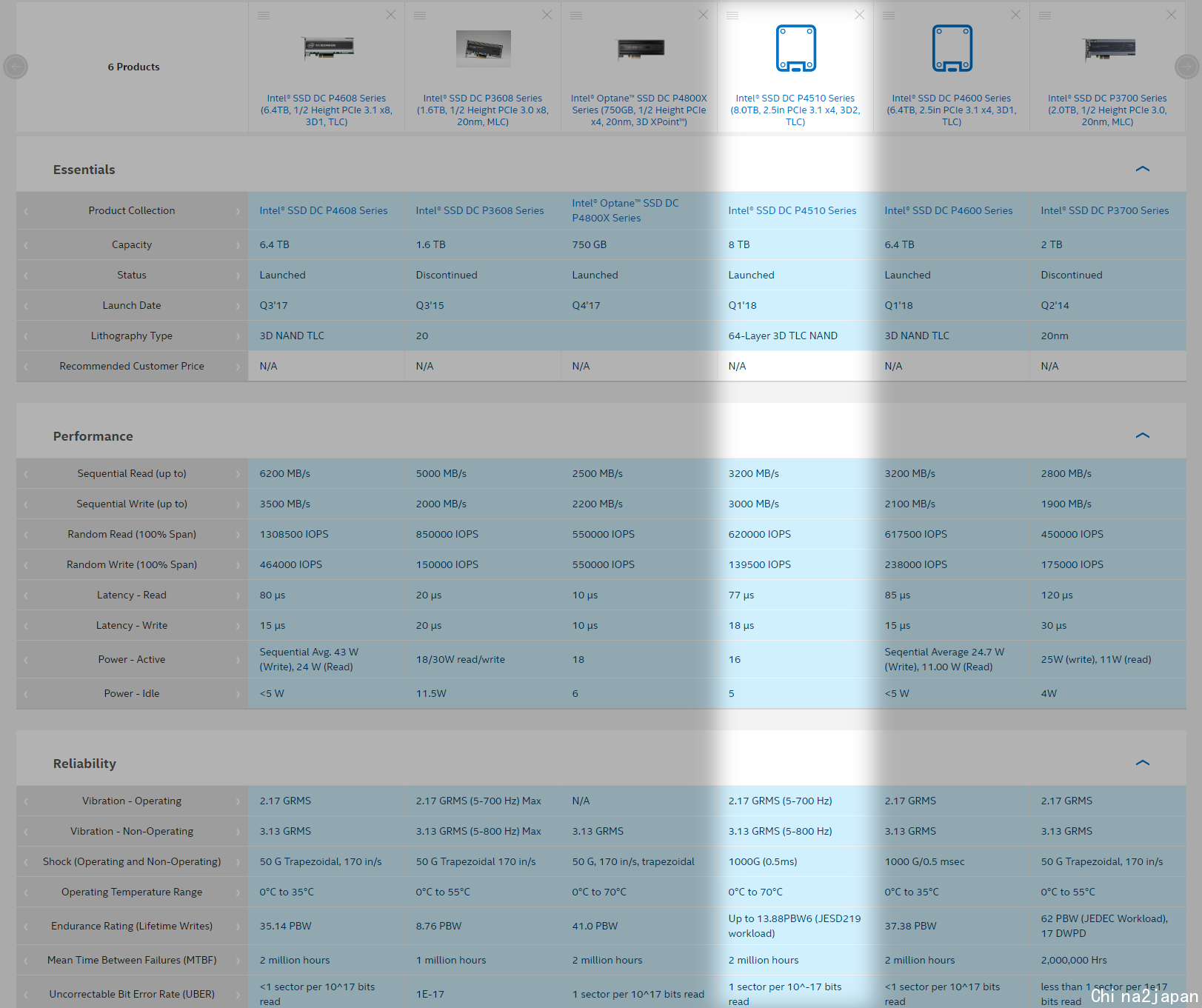Click drag handle icon of P4608 column
Viewport: 1202px width, 1008px height.
pyautogui.click(x=264, y=16)
